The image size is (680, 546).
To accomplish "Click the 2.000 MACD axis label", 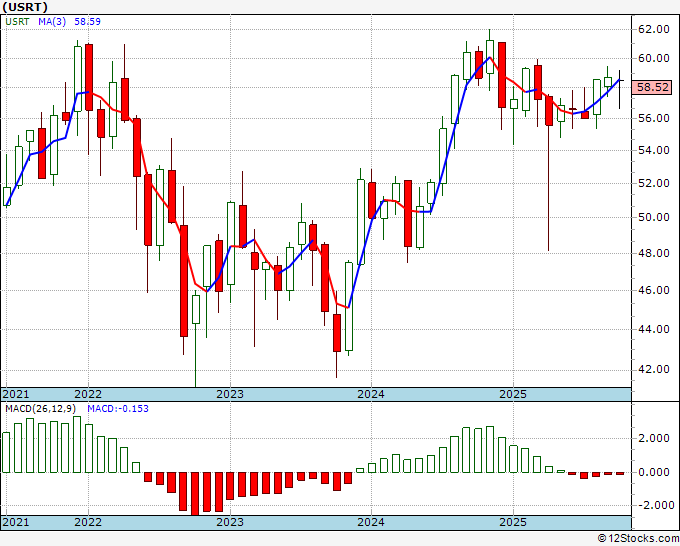I will [x=654, y=438].
